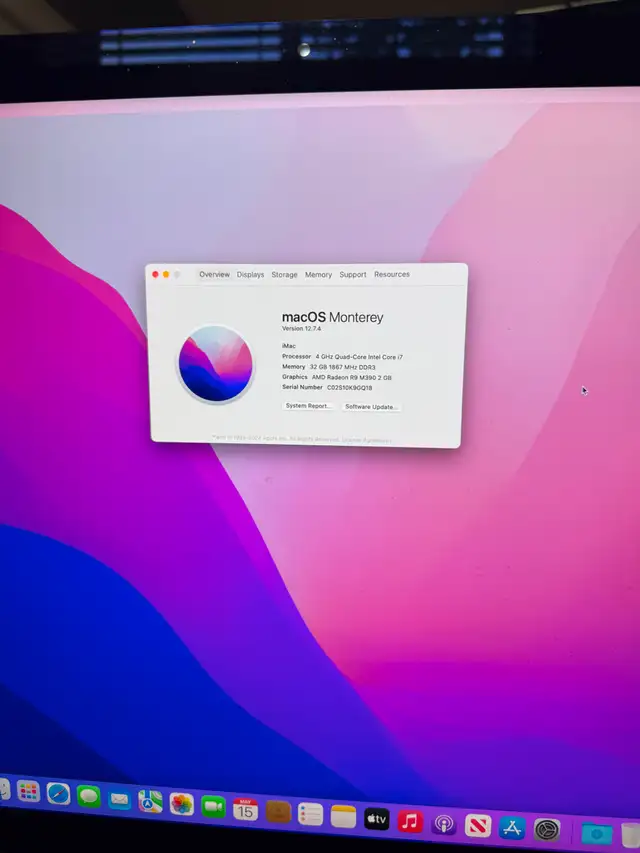The width and height of the screenshot is (640, 853).
Task: Launch the Apple TV app
Action: tap(377, 819)
